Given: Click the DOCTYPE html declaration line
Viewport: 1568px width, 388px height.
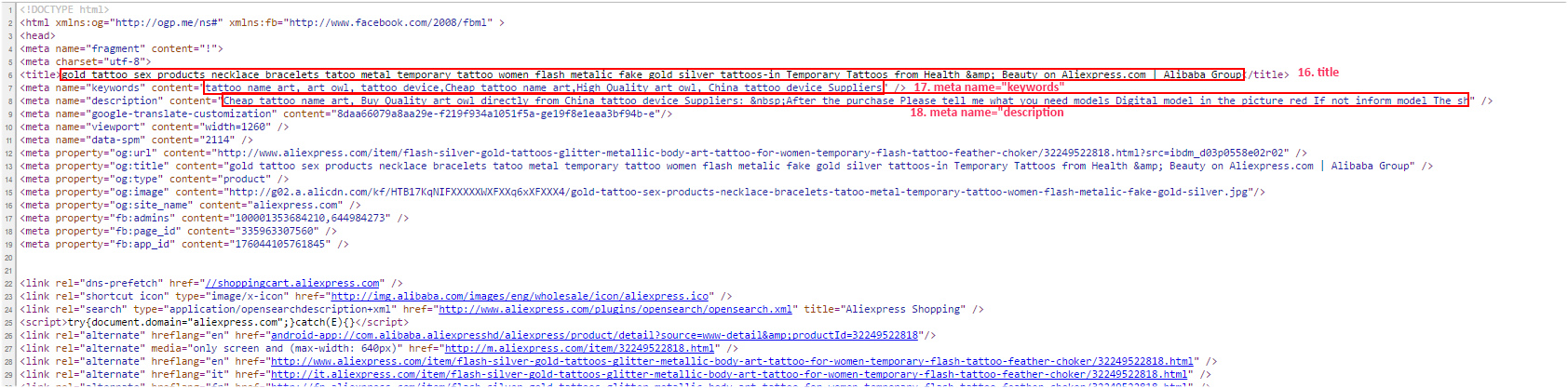Looking at the screenshot, I should (x=64, y=9).
